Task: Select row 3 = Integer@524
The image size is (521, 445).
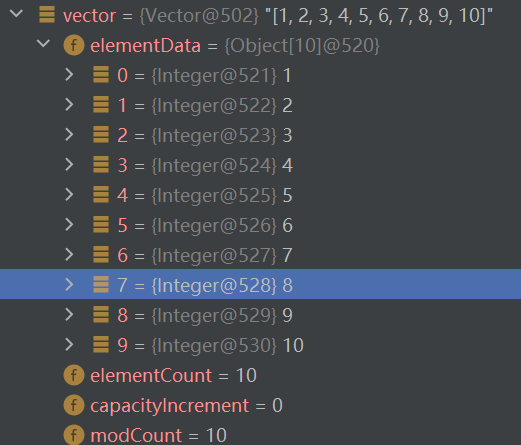Action: (x=260, y=165)
